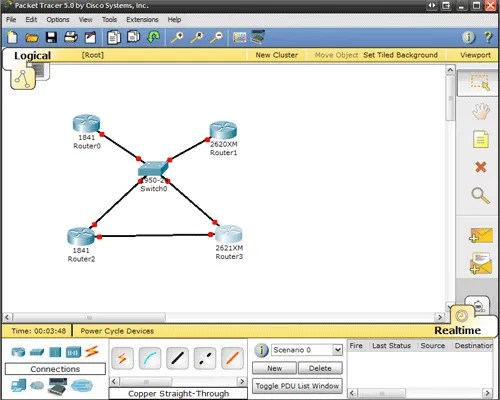Select Custom Made Devices category icon
The image size is (500, 400).
57,386
